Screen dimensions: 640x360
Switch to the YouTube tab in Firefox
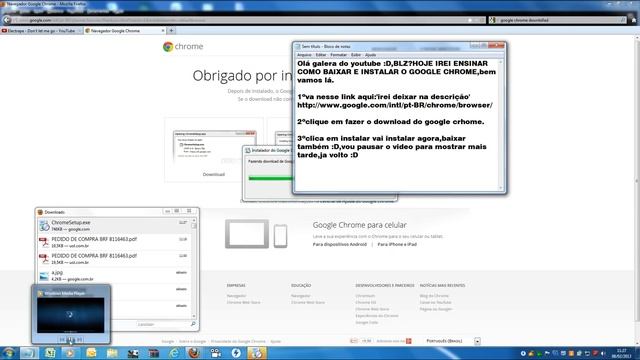click(x=41, y=31)
